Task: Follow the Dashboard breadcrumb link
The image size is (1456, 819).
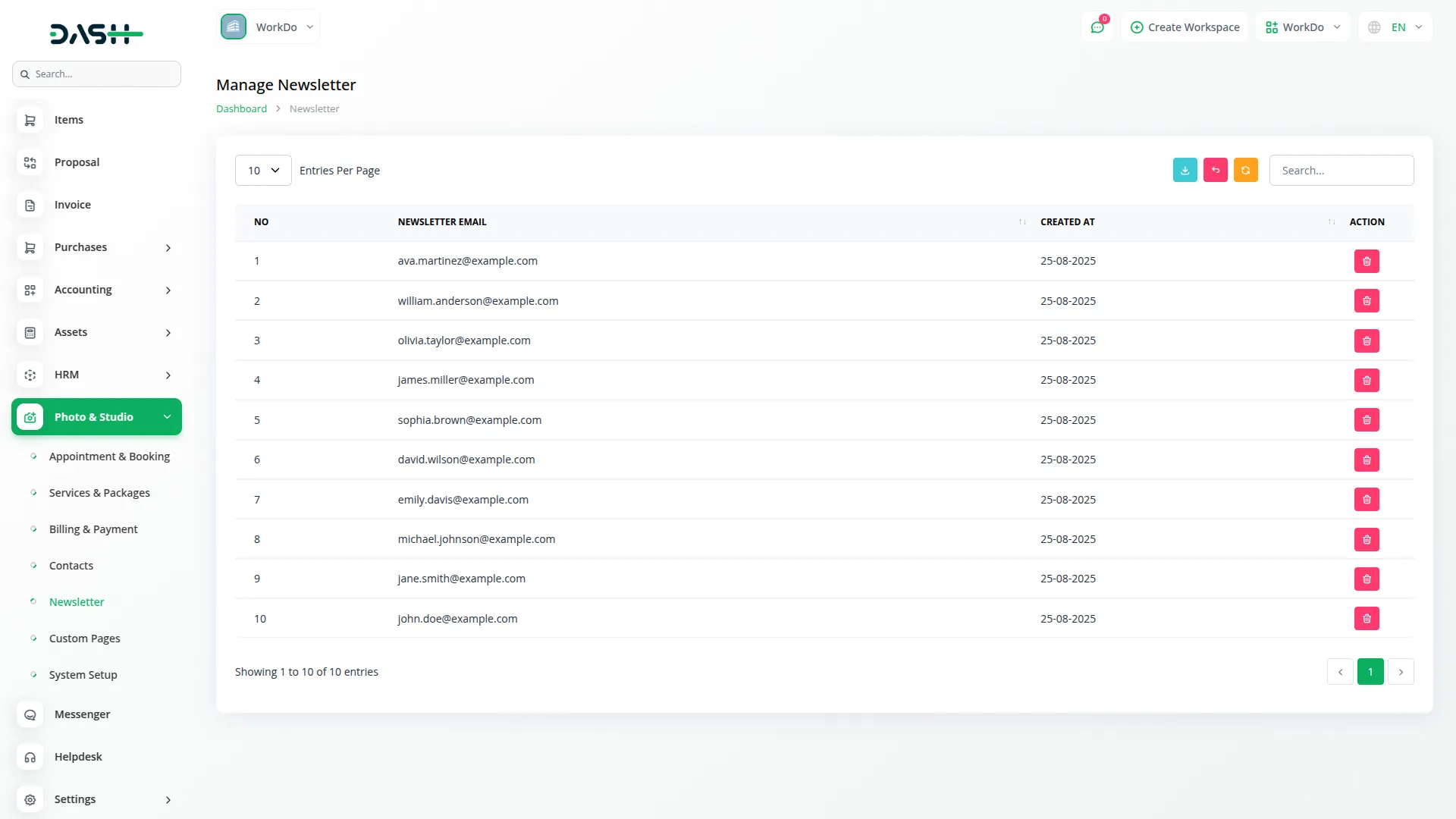Action: [241, 108]
